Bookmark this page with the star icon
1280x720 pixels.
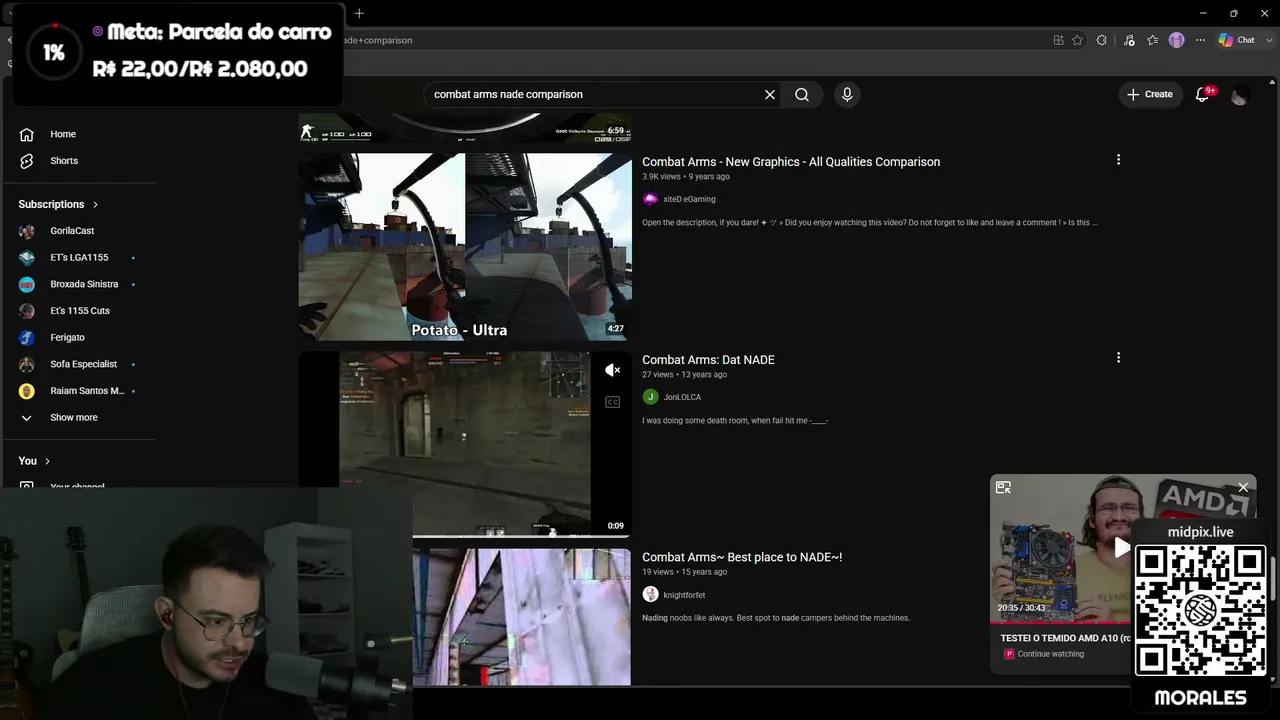(1077, 40)
